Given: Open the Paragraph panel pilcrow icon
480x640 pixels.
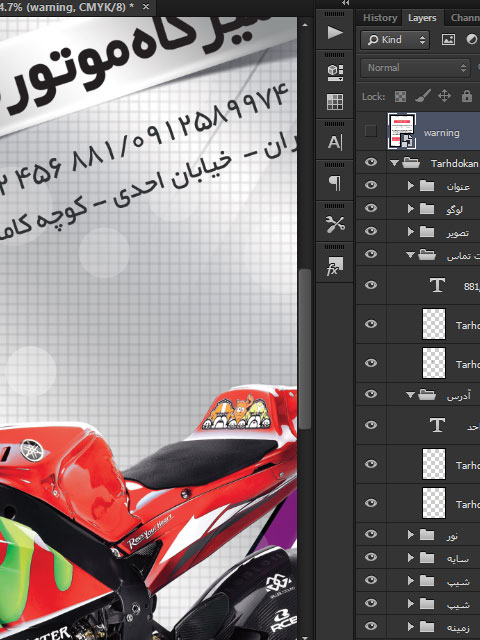Looking at the screenshot, I should pos(335,183).
